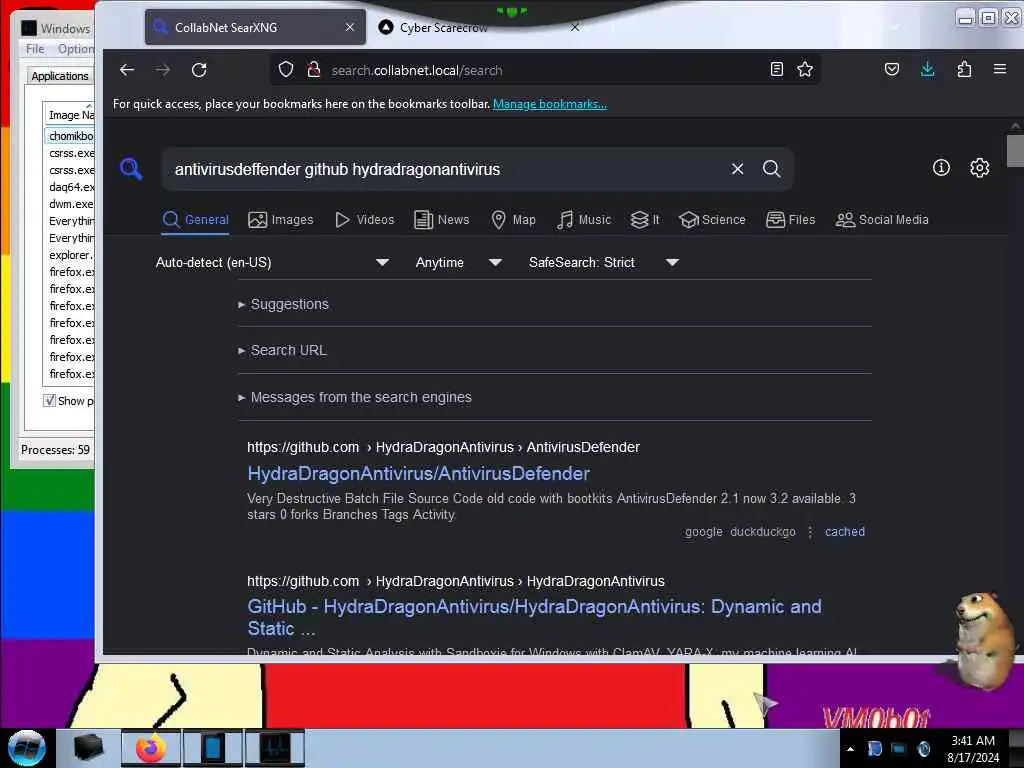Expand the Search URL section
The width and height of the screenshot is (1024, 768).
coord(282,351)
